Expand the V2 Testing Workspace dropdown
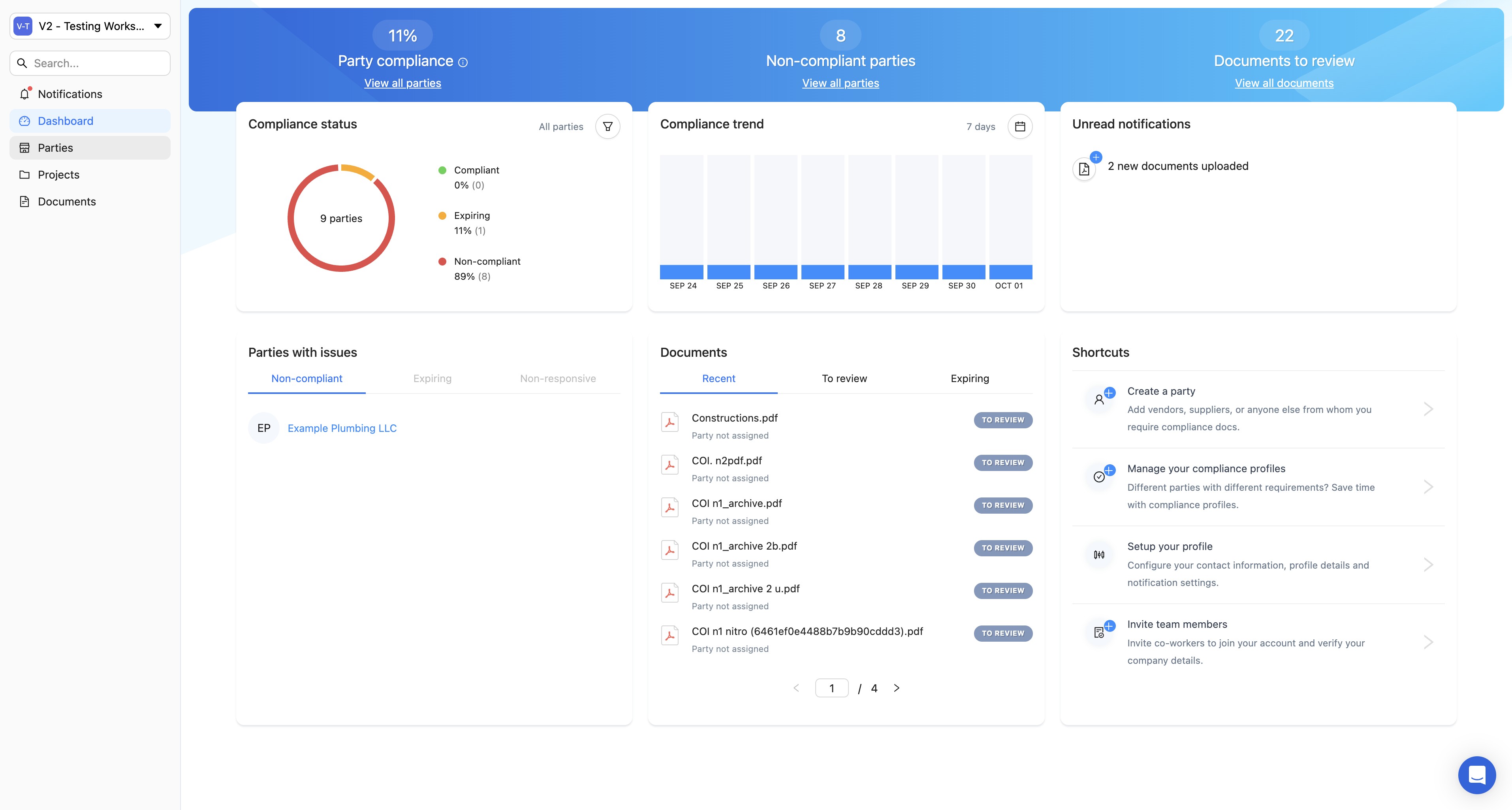1512x810 pixels. [x=158, y=26]
